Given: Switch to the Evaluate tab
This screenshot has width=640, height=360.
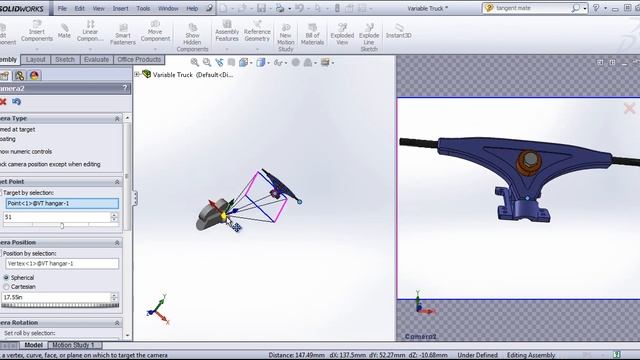Looking at the screenshot, I should [x=96, y=60].
